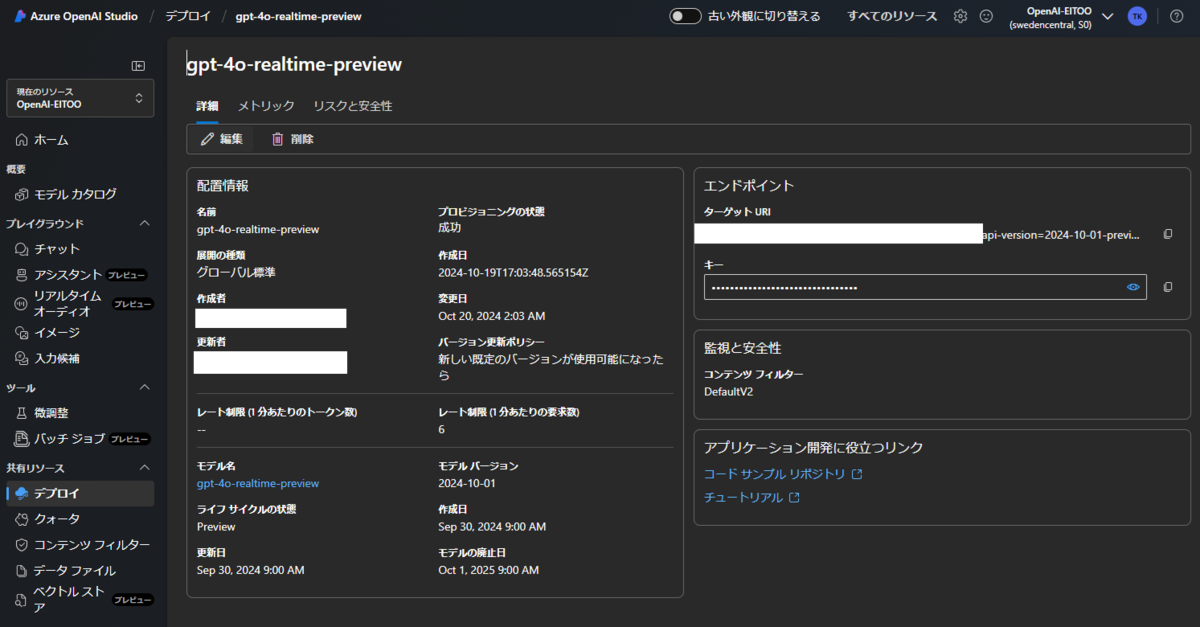Click the key input field
This screenshot has height=627, width=1200.
(925, 287)
